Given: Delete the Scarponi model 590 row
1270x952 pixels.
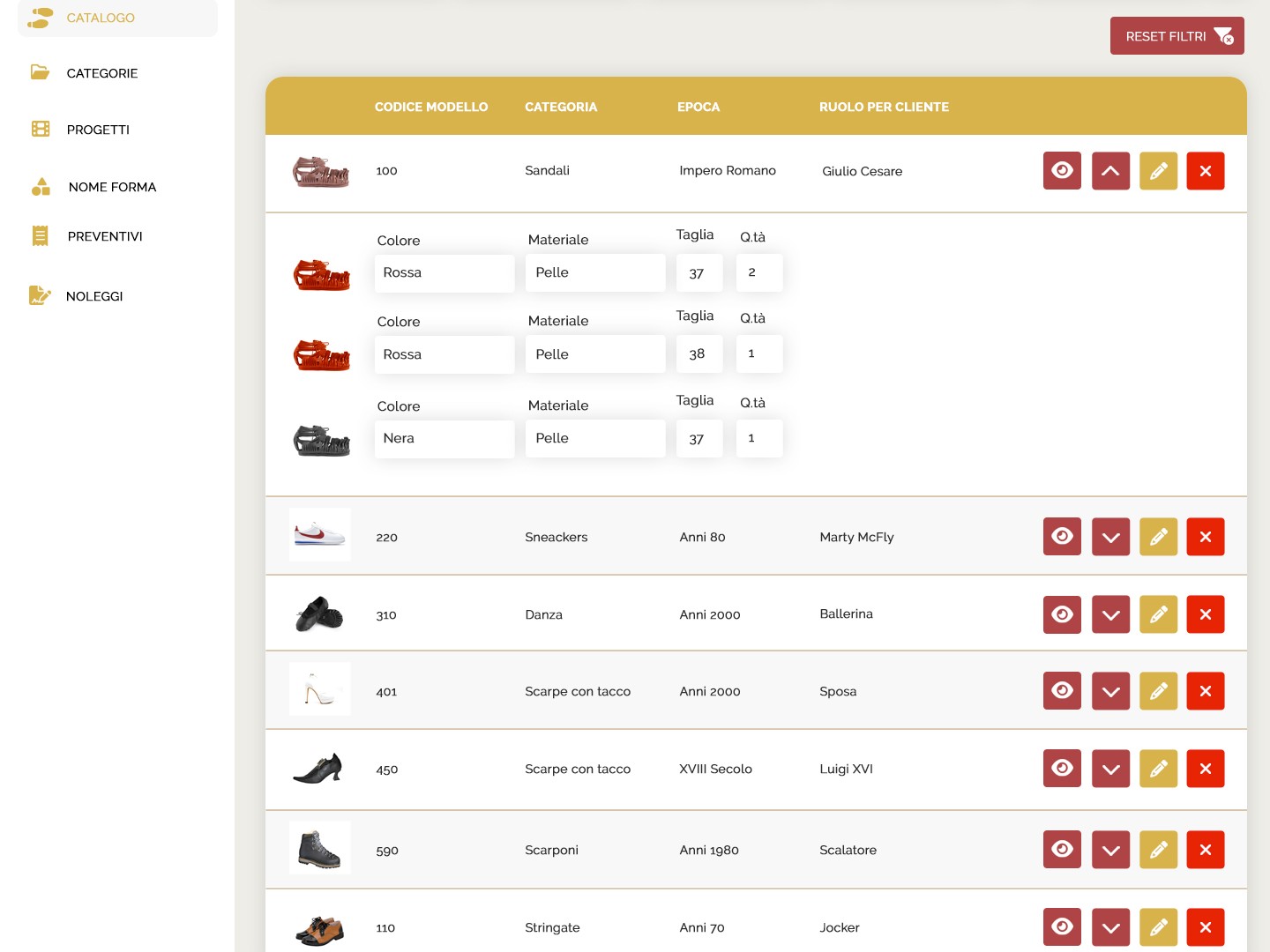Looking at the screenshot, I should coord(1205,850).
